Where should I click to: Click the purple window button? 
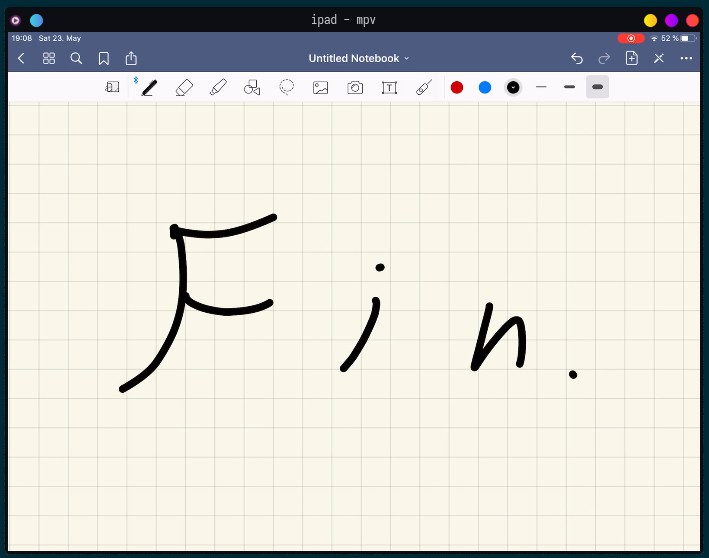pyautogui.click(x=671, y=20)
